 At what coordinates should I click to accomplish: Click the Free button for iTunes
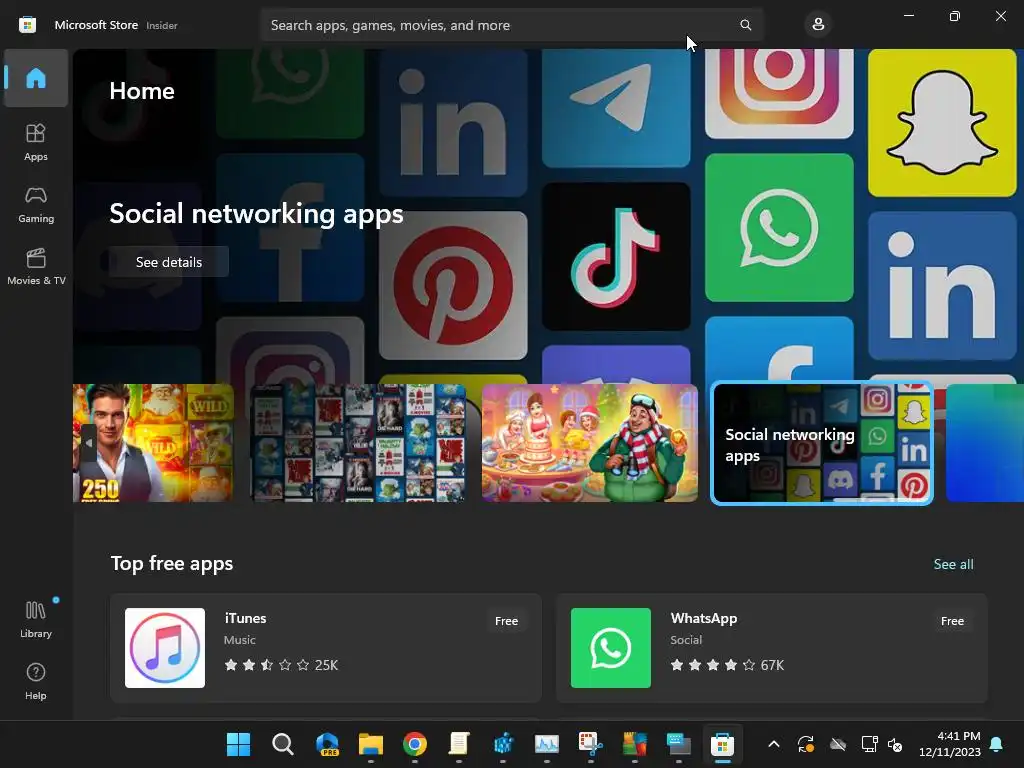pos(506,621)
